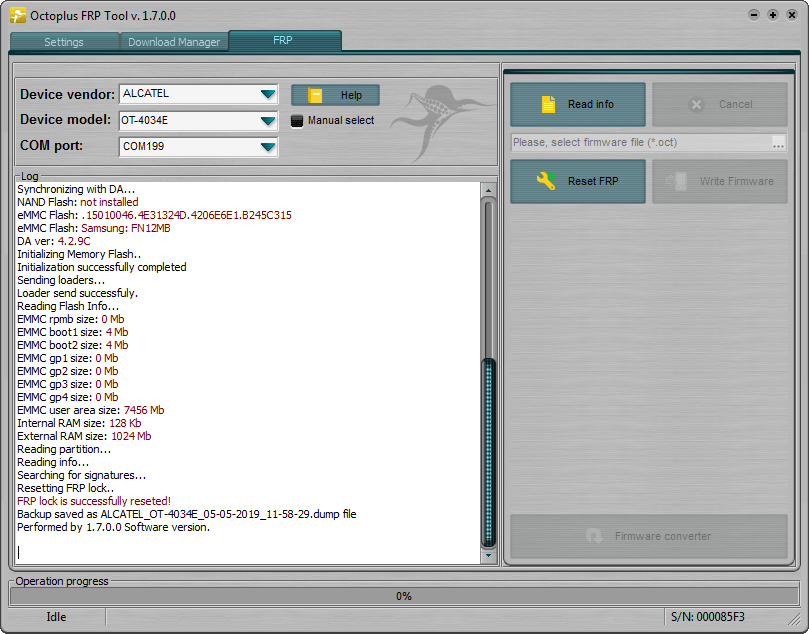Enable the Manual select checkbox

coord(297,121)
